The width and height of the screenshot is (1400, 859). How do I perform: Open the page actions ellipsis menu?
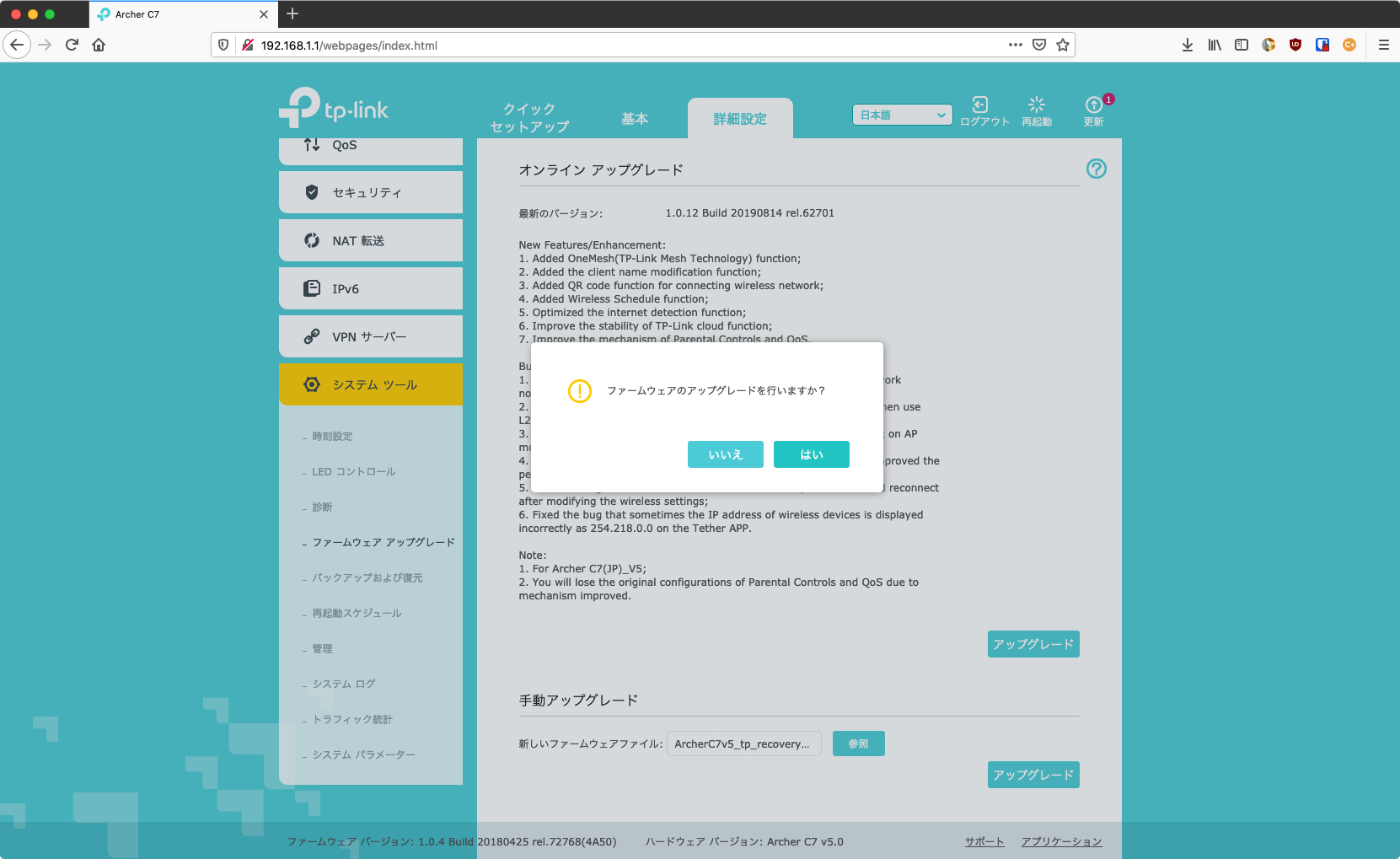click(x=1016, y=45)
